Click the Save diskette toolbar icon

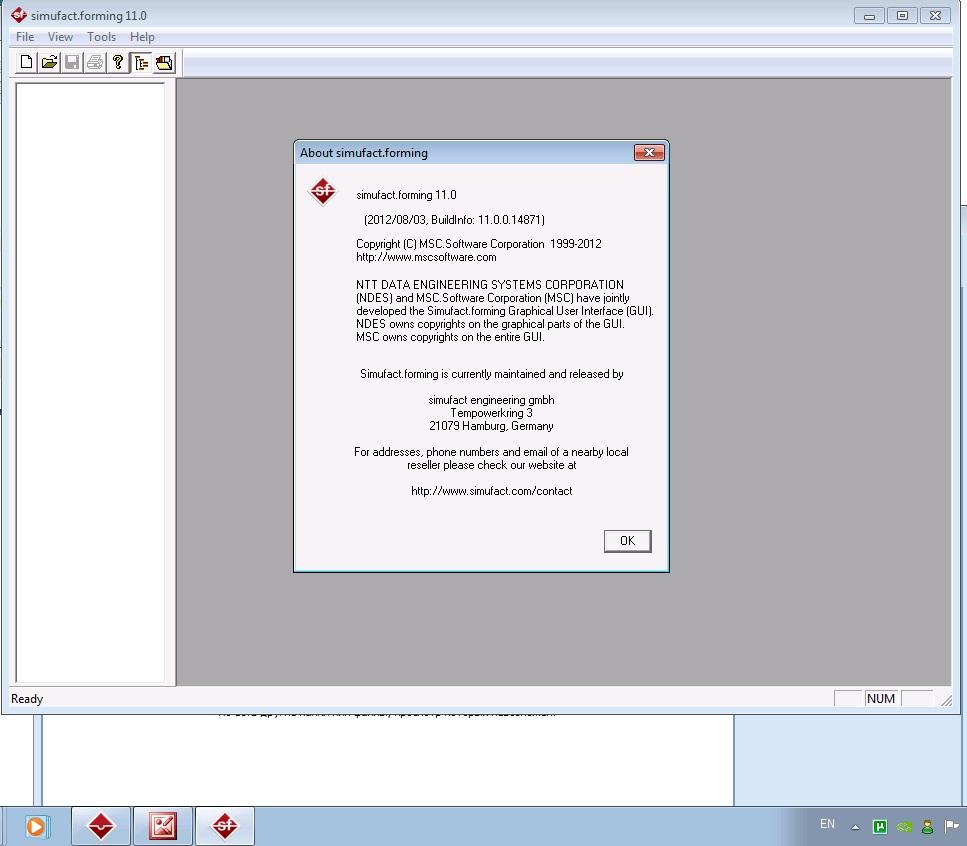pyautogui.click(x=72, y=63)
